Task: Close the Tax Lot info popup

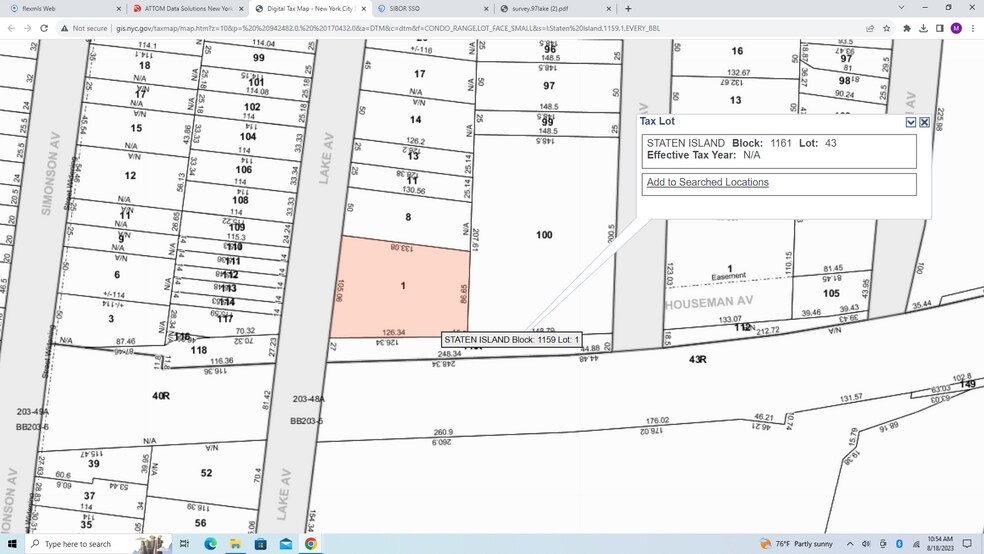Action: coord(924,122)
